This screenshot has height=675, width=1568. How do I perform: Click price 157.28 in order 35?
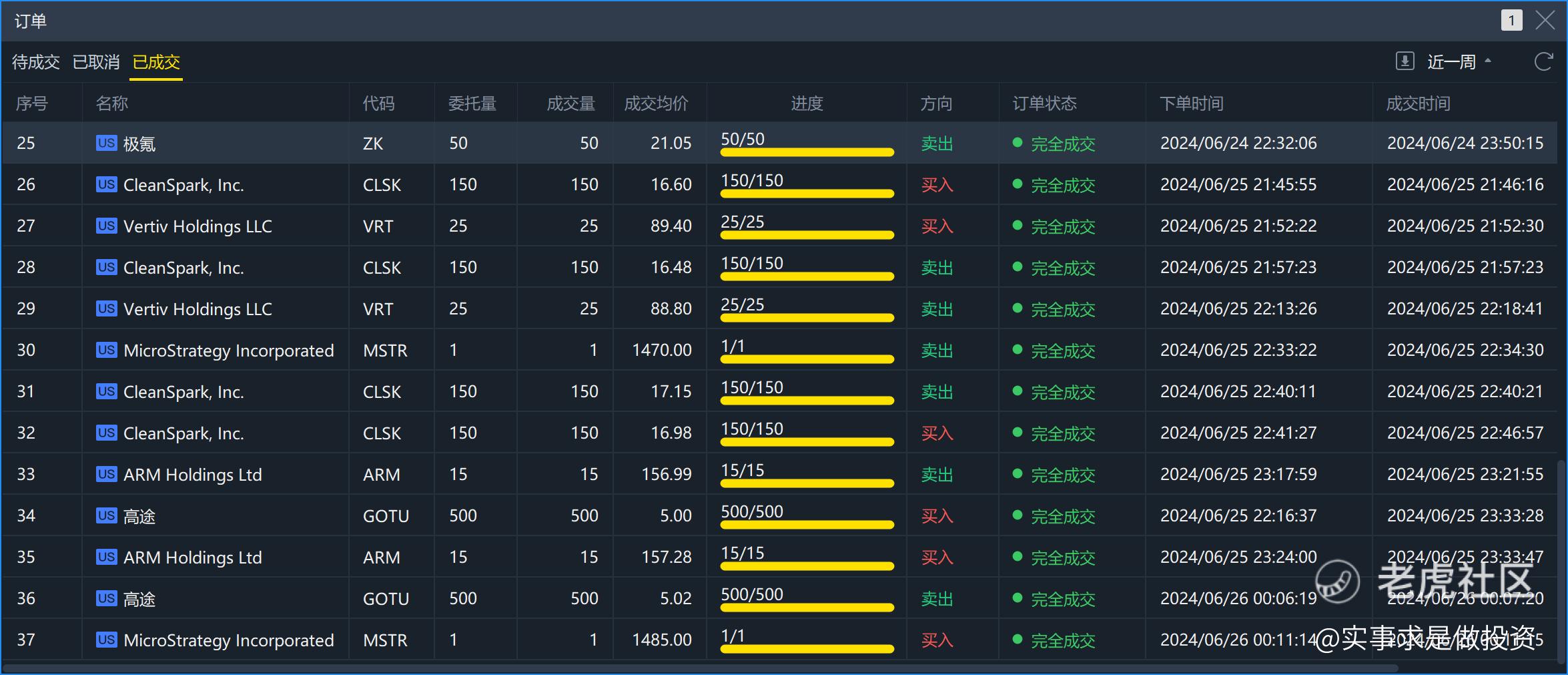coord(666,557)
